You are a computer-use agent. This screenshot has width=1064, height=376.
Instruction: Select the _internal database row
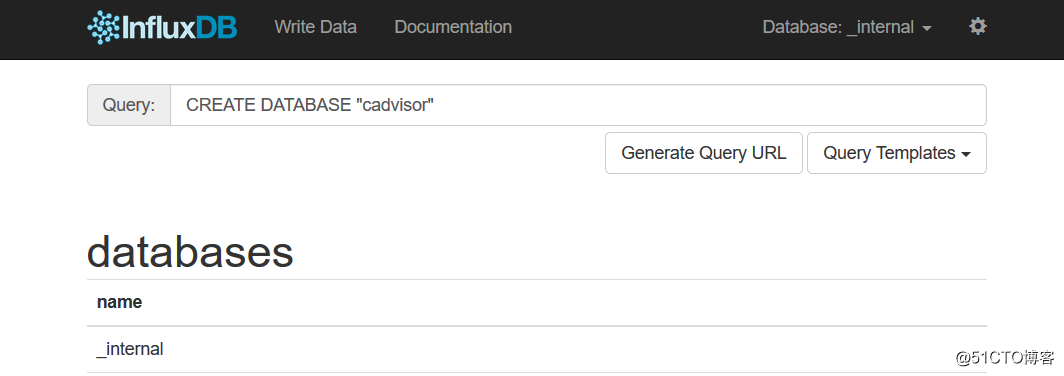537,350
